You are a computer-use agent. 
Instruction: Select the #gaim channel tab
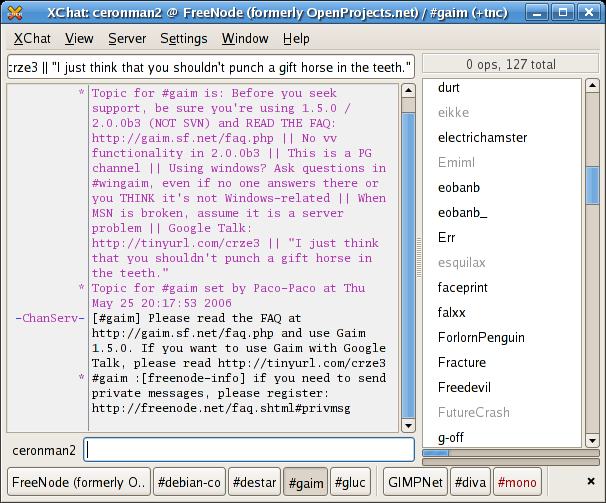tap(305, 482)
